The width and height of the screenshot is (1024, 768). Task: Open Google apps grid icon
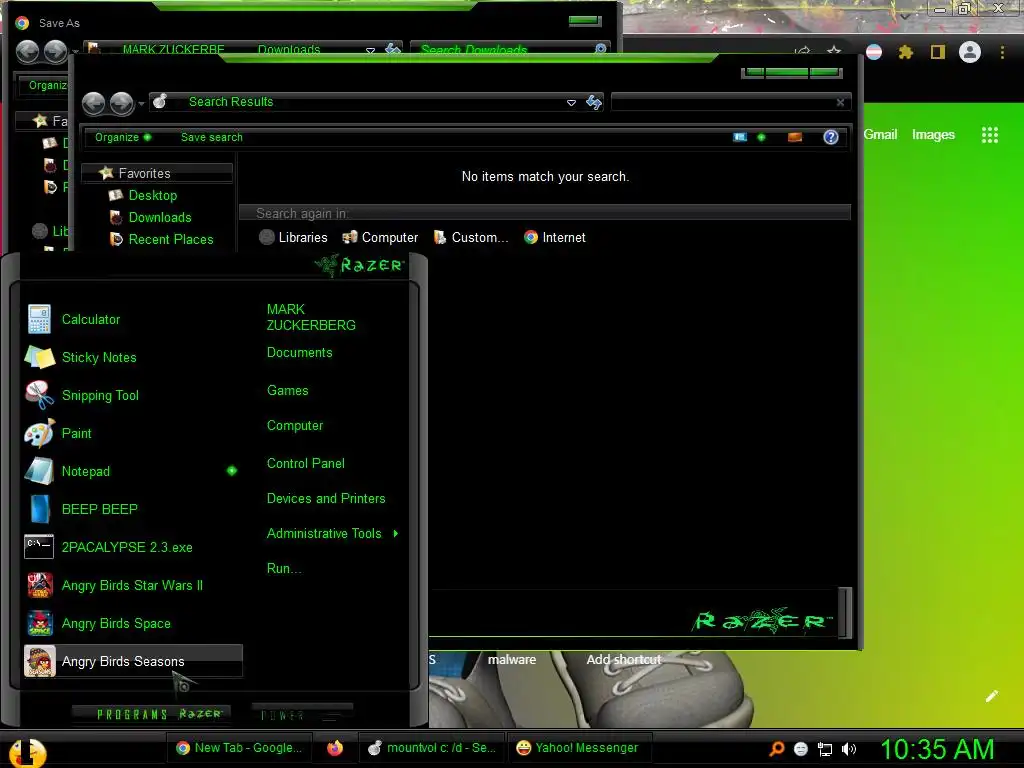990,135
